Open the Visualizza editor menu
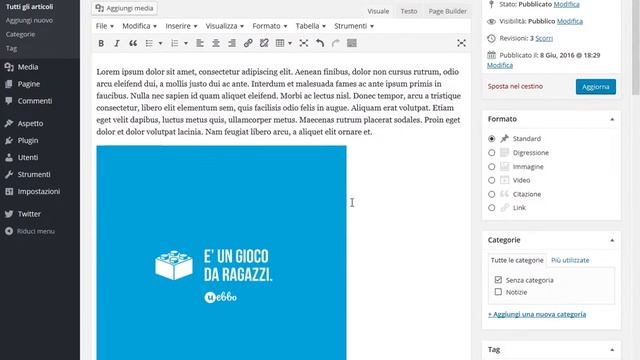640x360 pixels. [224, 26]
